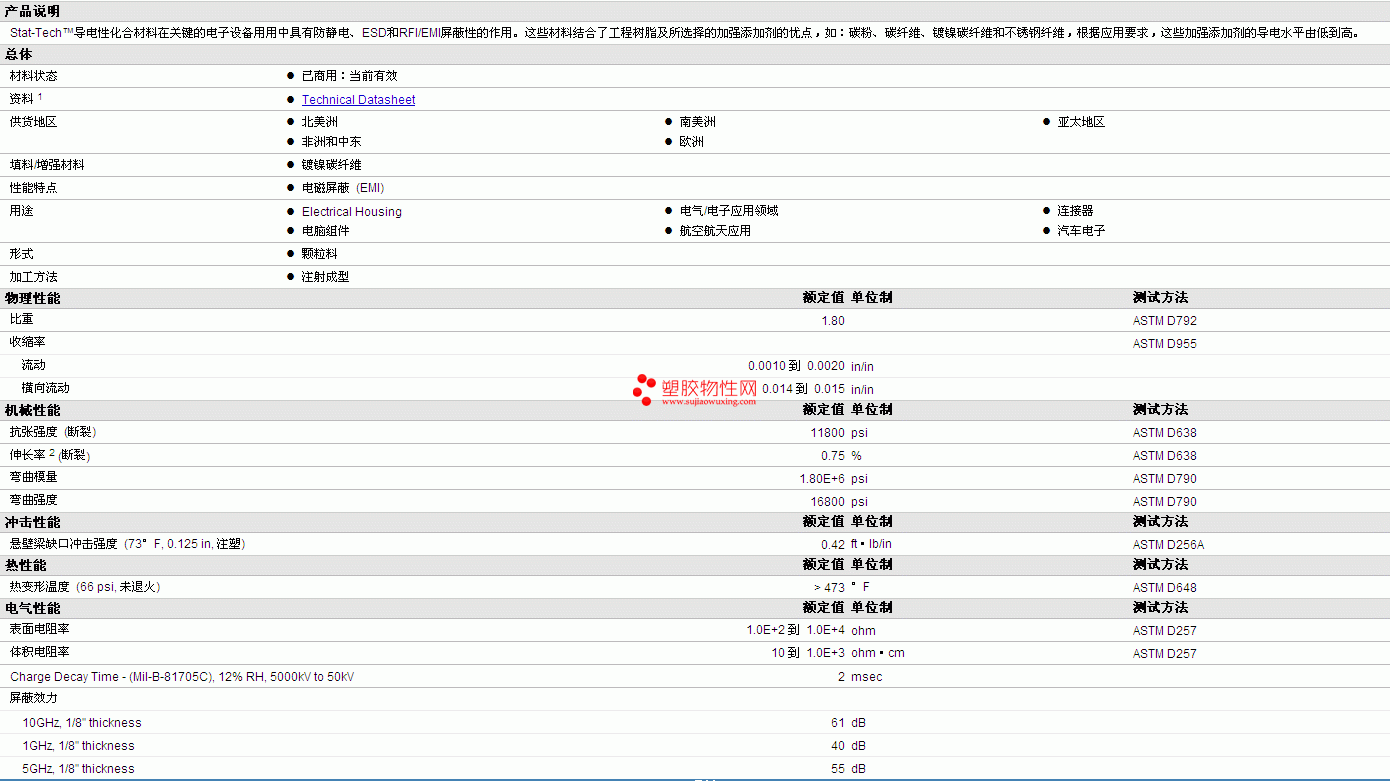Click the '供货地区' row label
The width and height of the screenshot is (1390, 781).
point(33,122)
